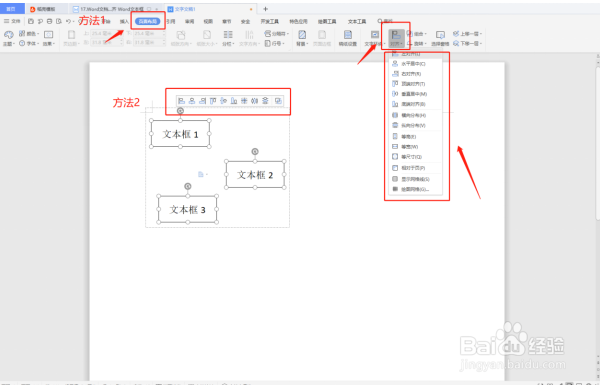Click the print icon in quick access
600x386 pixels.
(x=49, y=21)
